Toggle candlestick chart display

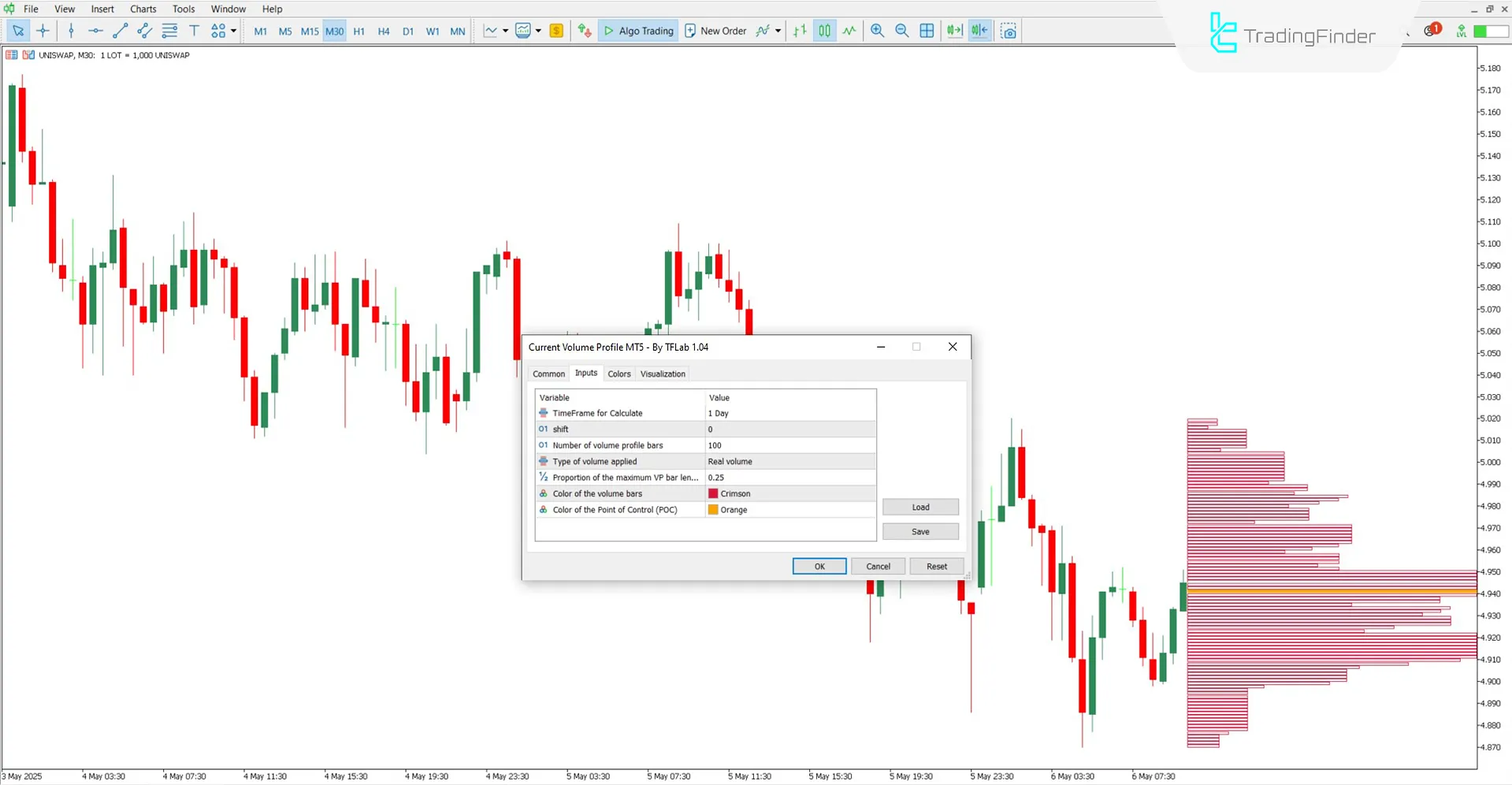[824, 31]
